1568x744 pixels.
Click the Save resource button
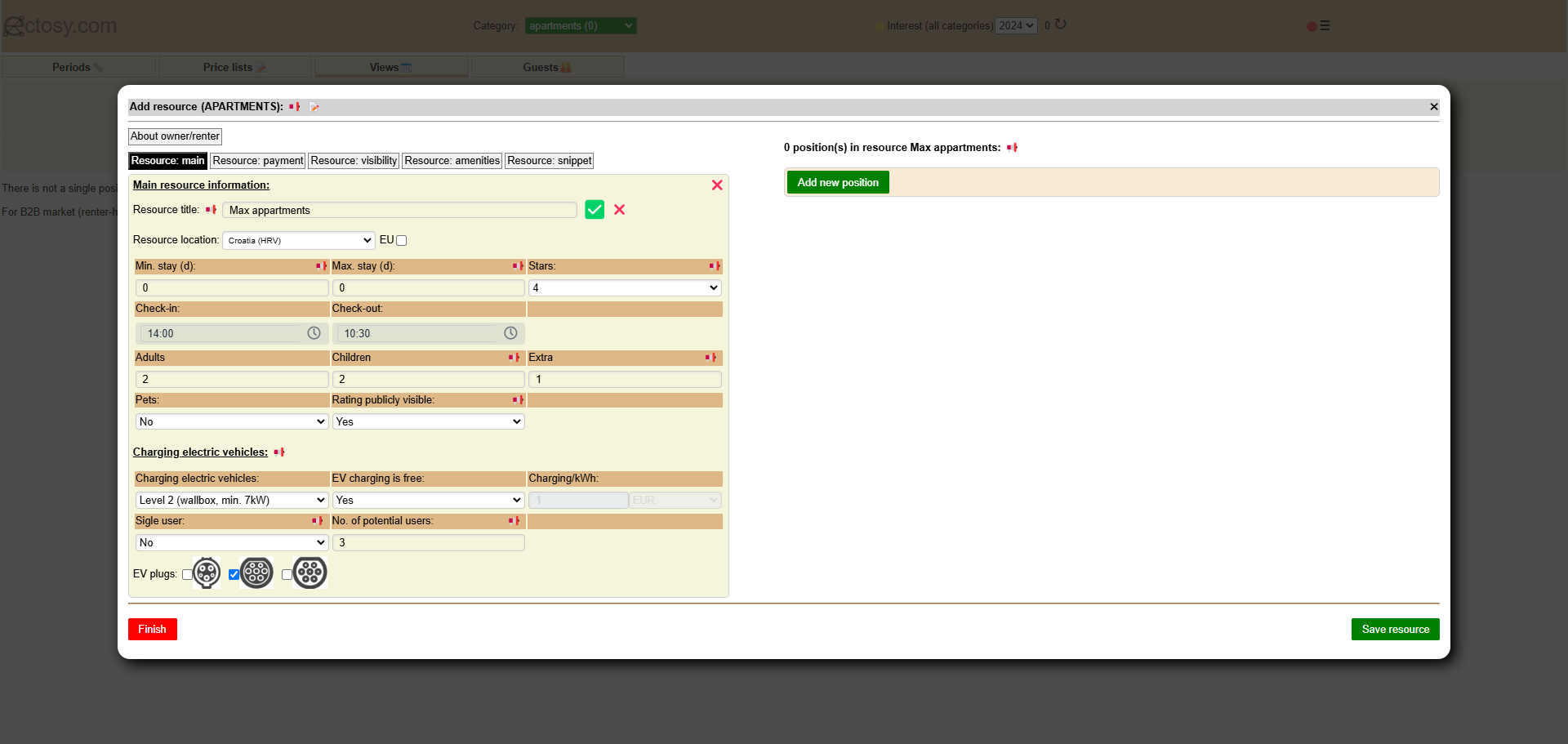point(1395,629)
